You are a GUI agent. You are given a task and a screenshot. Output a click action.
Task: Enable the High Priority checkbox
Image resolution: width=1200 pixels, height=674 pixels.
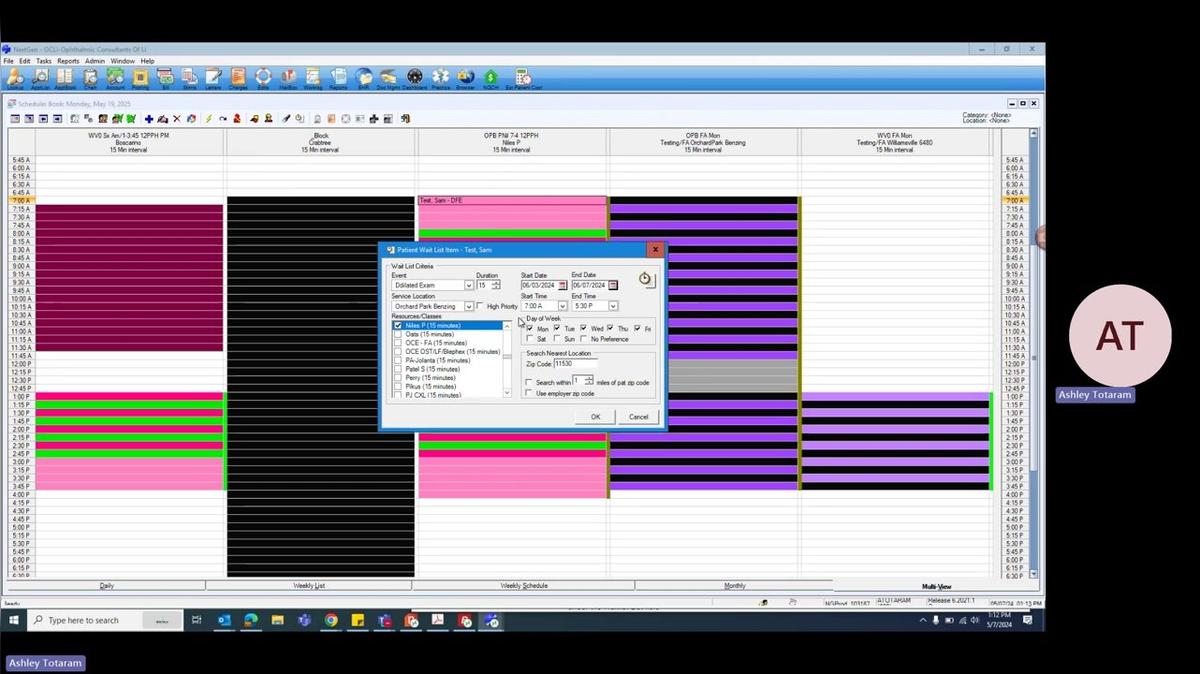click(x=481, y=307)
